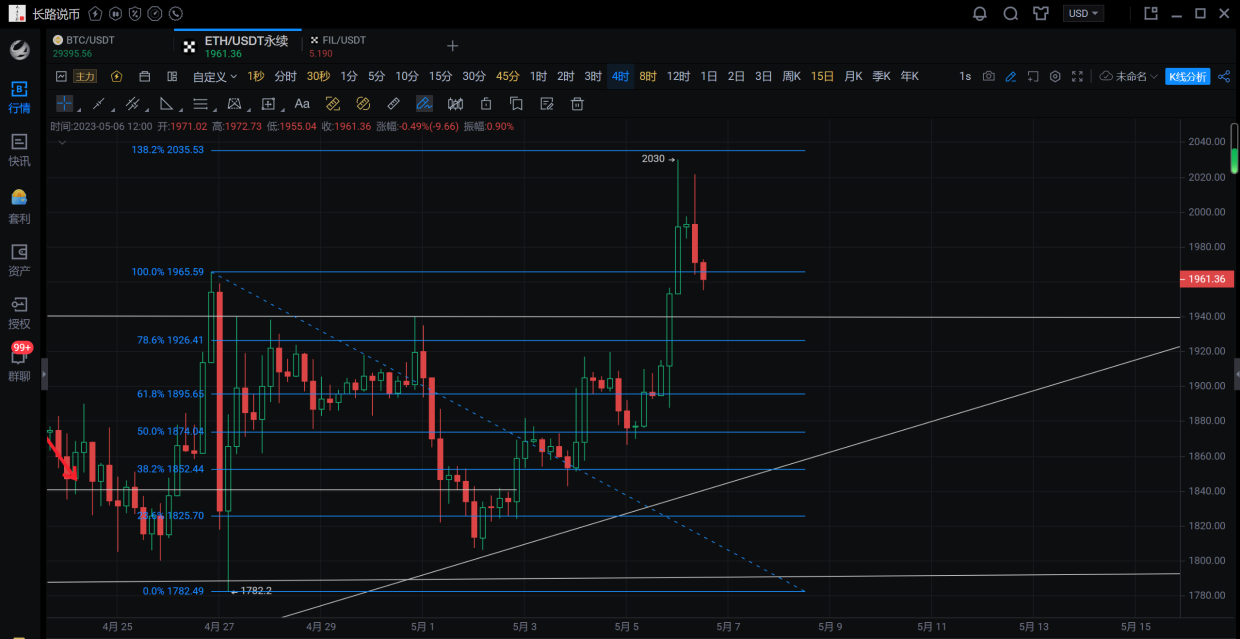Select the ruler measurement tool
This screenshot has width=1240, height=639.
[x=393, y=104]
